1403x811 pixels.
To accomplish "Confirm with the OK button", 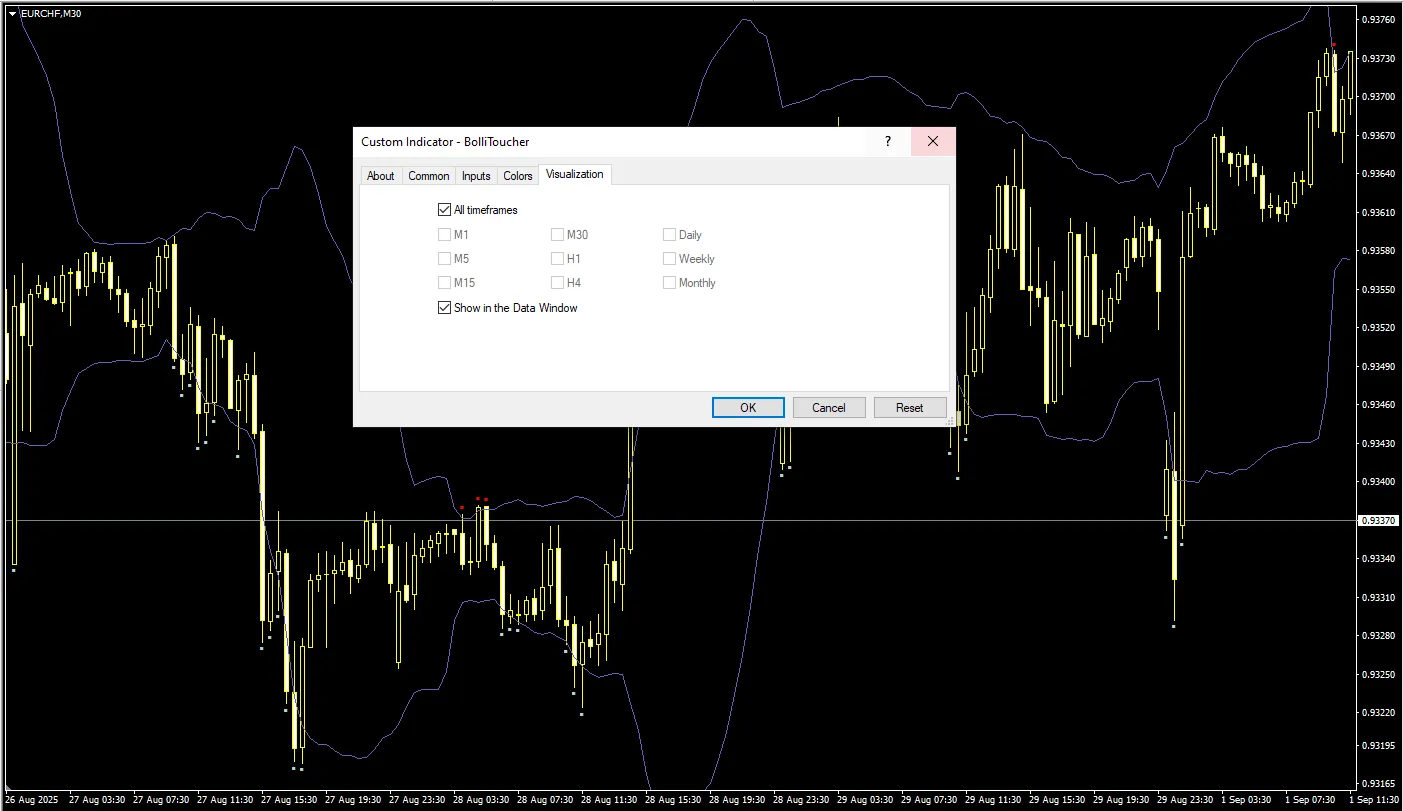I will [x=748, y=408].
